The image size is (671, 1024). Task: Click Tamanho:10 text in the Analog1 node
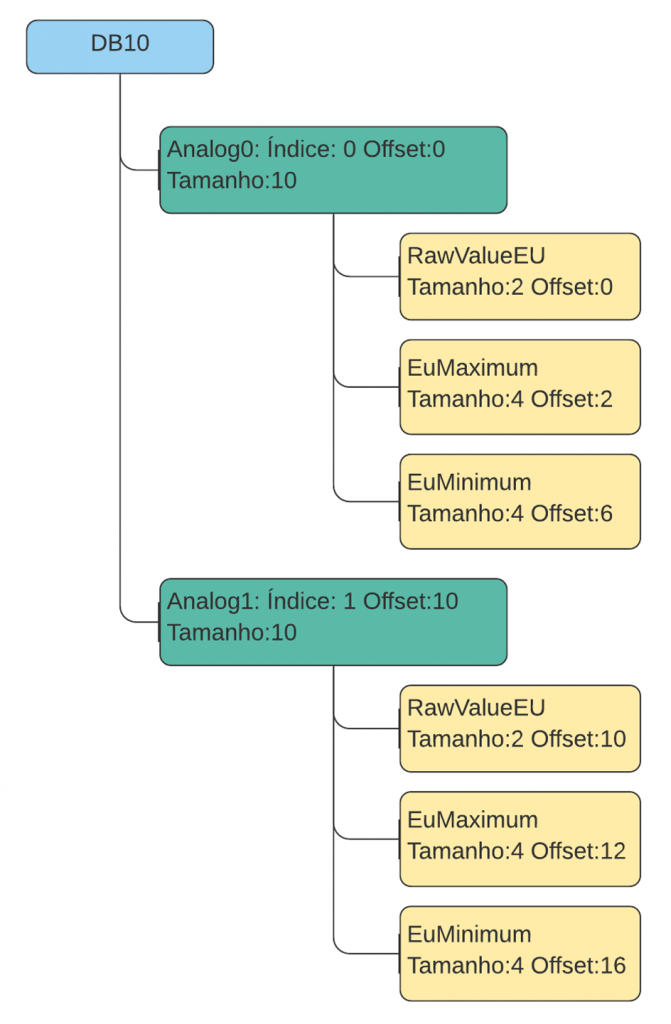pyautogui.click(x=232, y=632)
